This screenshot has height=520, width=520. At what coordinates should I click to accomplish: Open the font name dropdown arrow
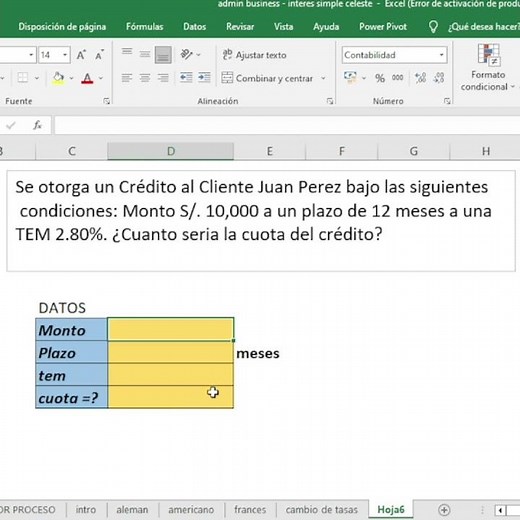point(31,55)
